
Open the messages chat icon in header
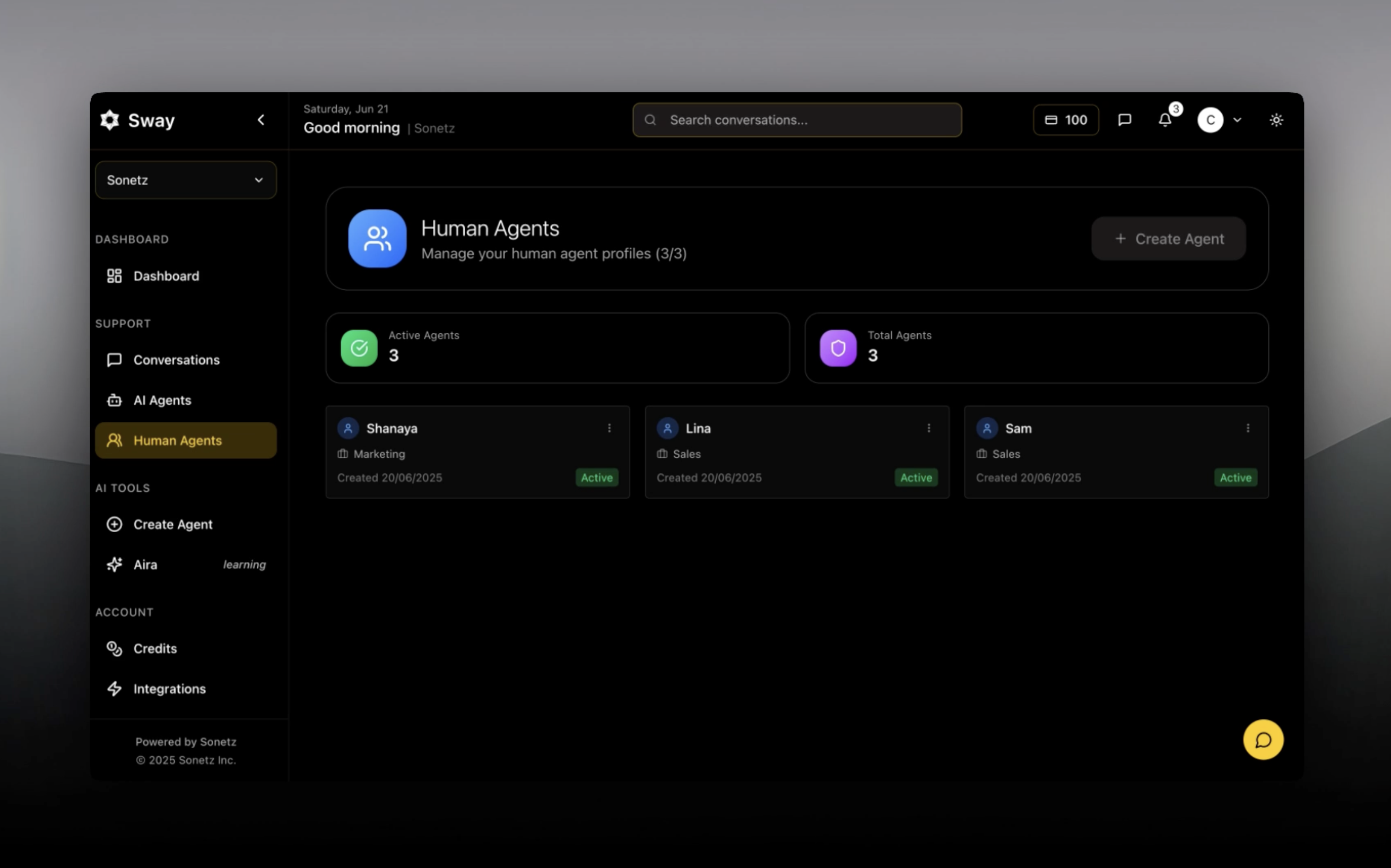coord(1124,120)
